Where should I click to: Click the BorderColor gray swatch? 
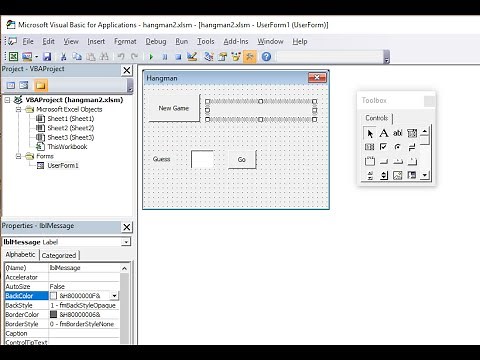[53, 314]
